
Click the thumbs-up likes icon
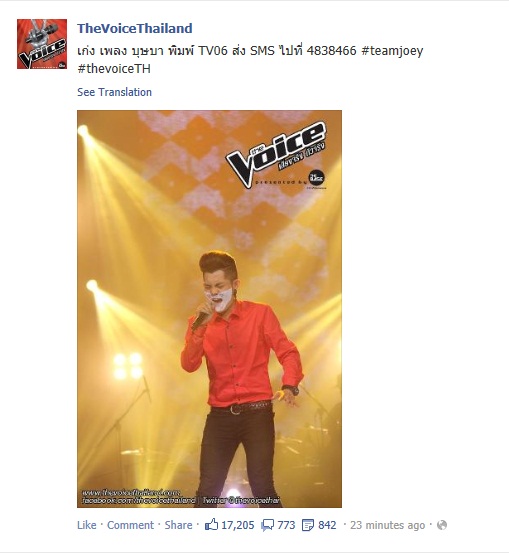coord(211,524)
